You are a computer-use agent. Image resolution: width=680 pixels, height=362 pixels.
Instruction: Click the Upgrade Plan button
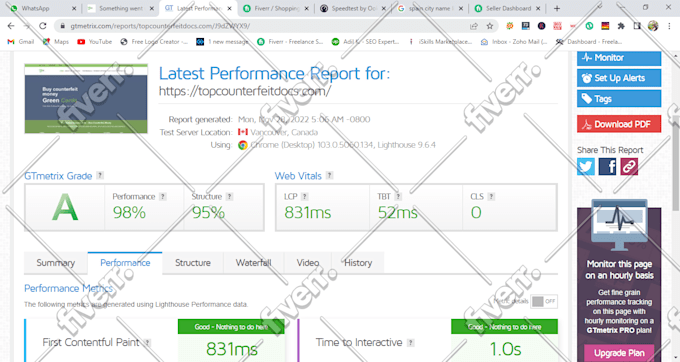[619, 353]
